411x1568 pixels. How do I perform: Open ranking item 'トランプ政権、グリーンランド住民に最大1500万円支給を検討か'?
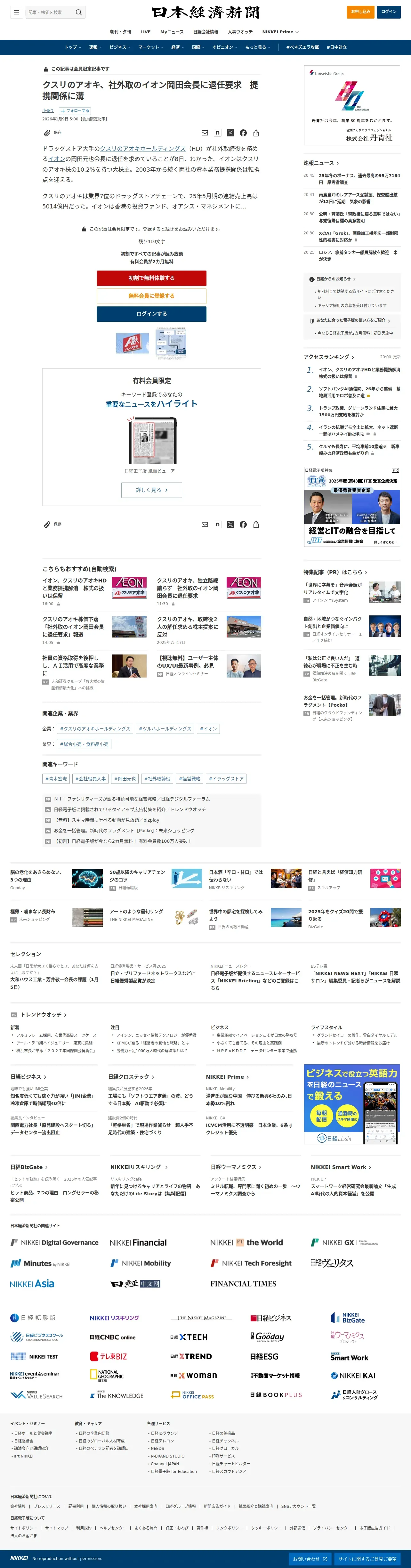point(358,411)
